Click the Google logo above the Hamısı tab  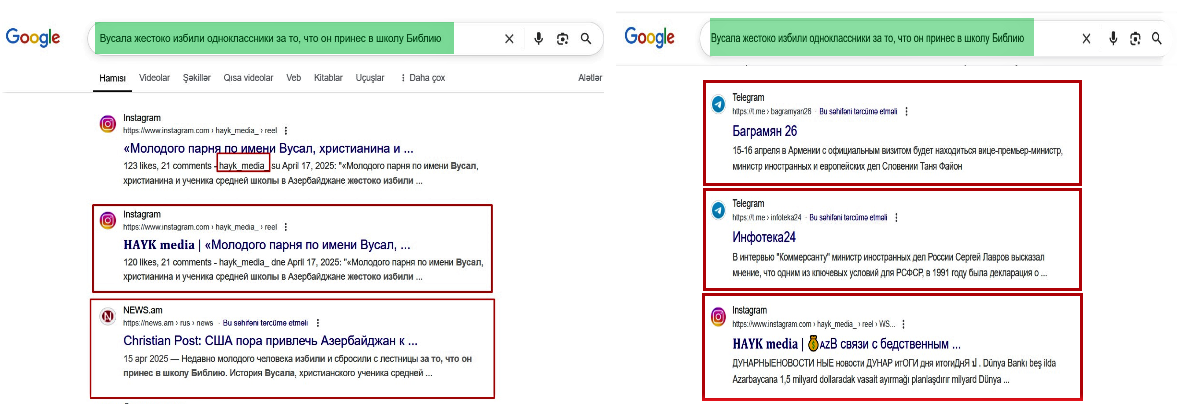pos(33,38)
